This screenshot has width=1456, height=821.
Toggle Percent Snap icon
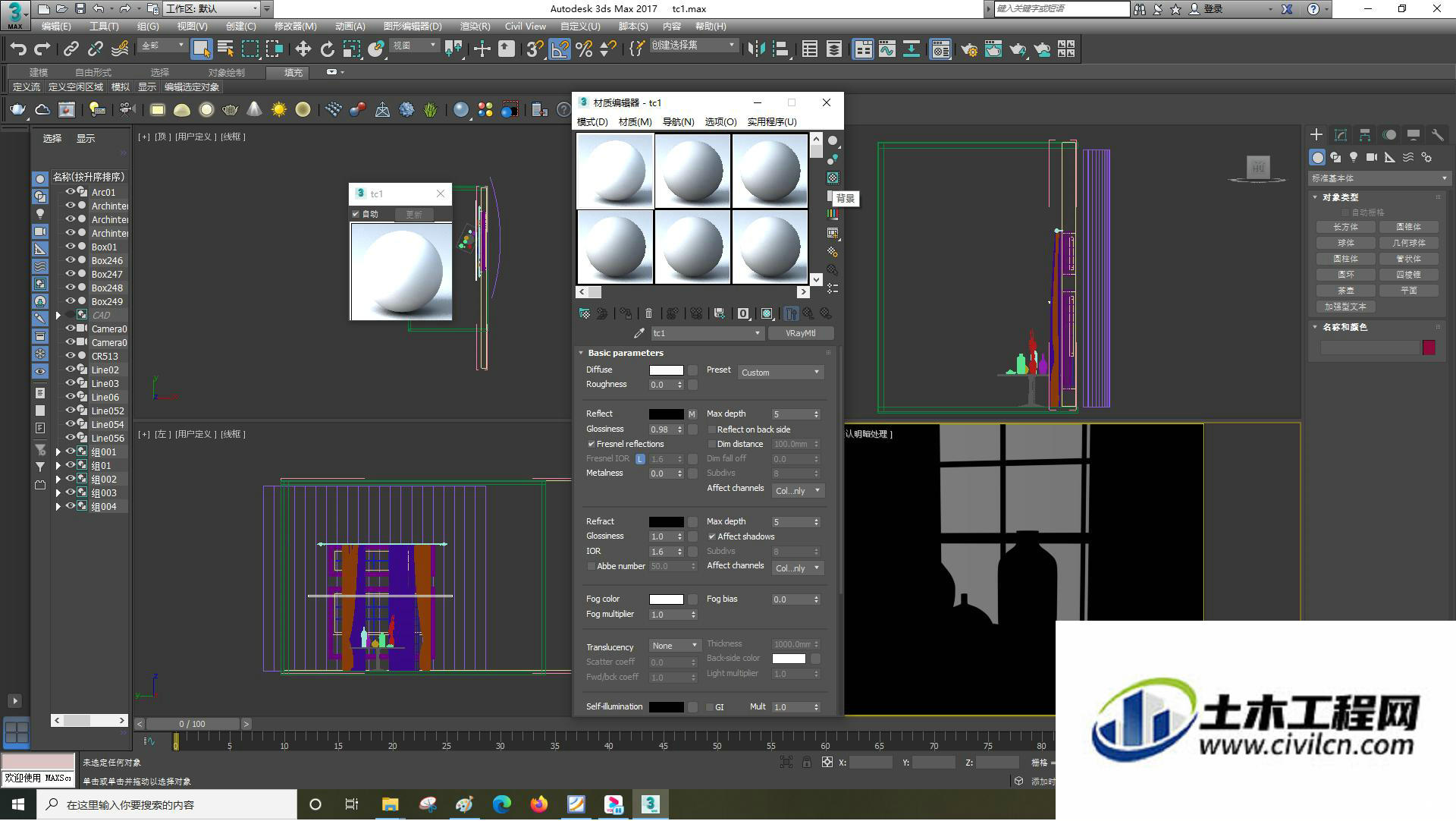[584, 49]
